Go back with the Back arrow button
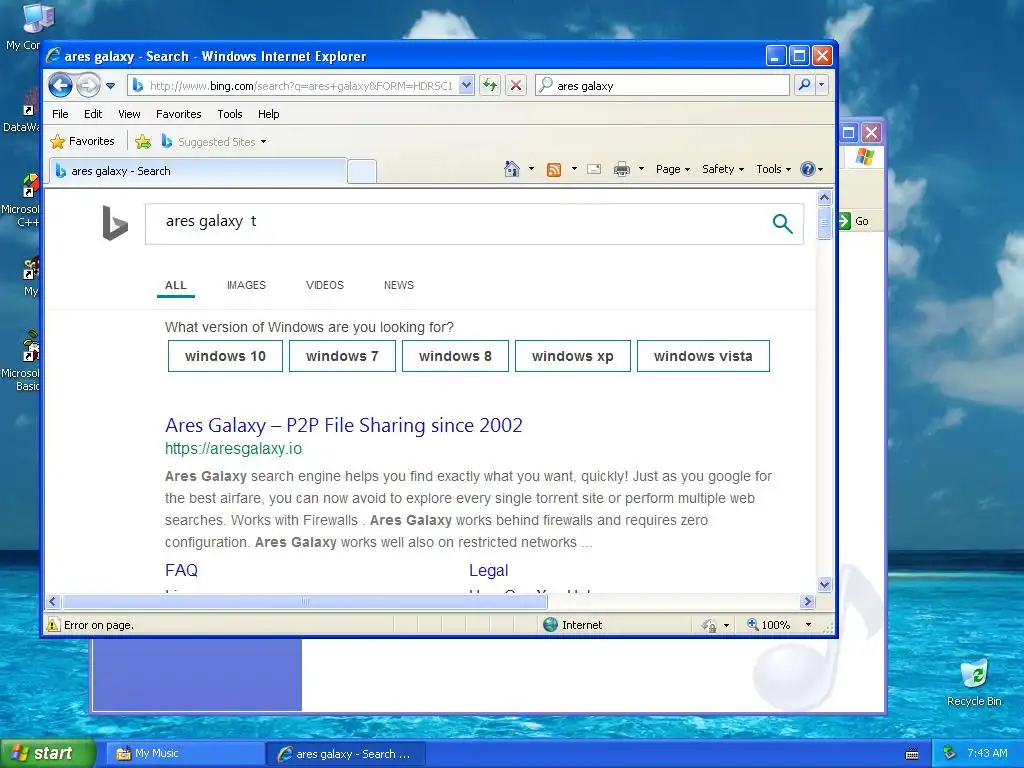 61,85
